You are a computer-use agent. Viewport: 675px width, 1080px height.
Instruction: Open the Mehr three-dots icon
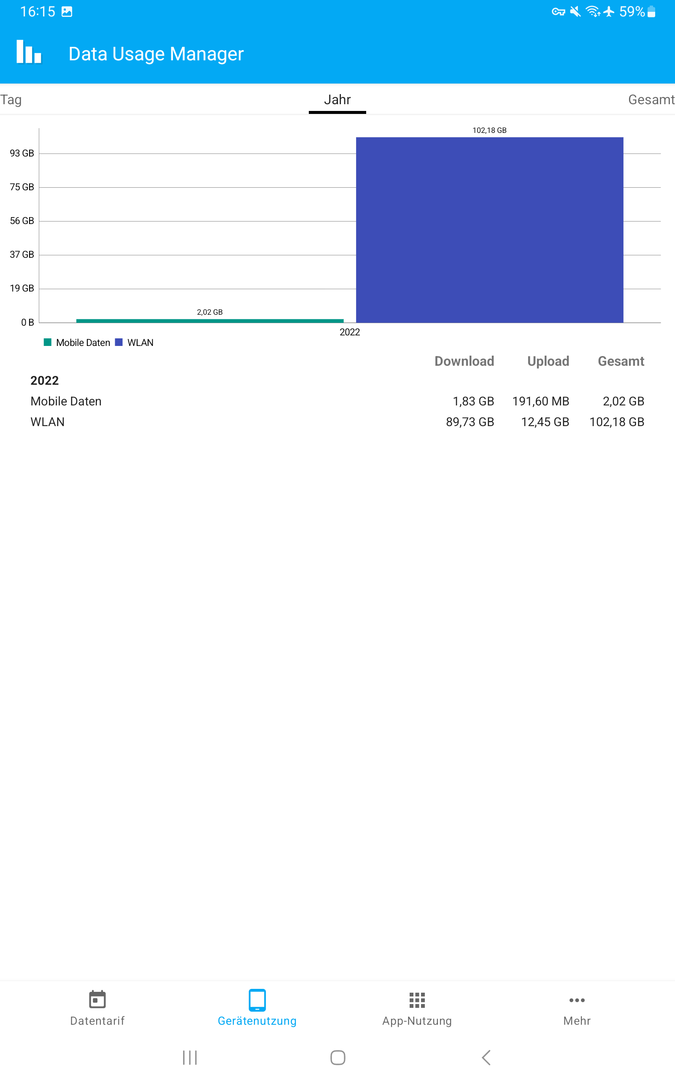pyautogui.click(x=577, y=1000)
